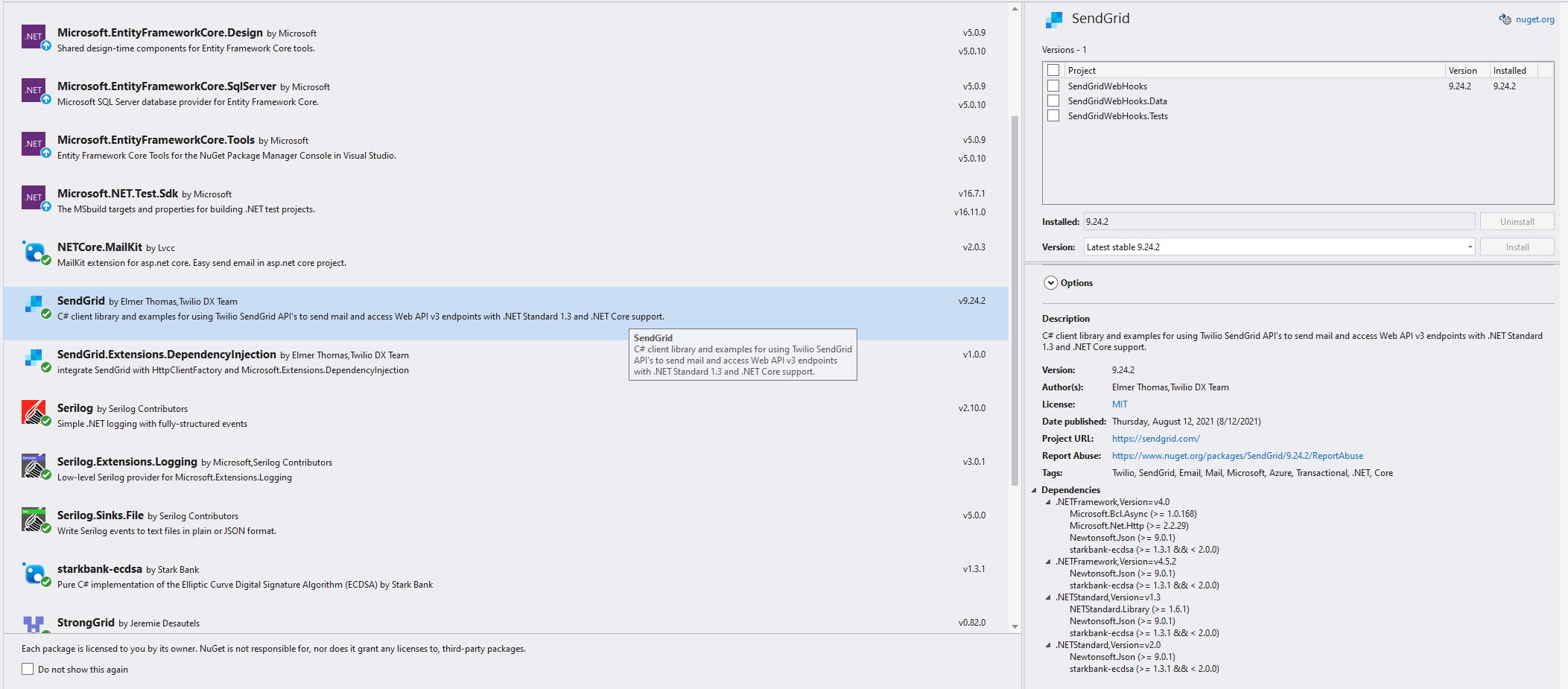Screen dimensions: 1568x689
Task: Collapse the Dependencies tree
Action: coord(1034,489)
